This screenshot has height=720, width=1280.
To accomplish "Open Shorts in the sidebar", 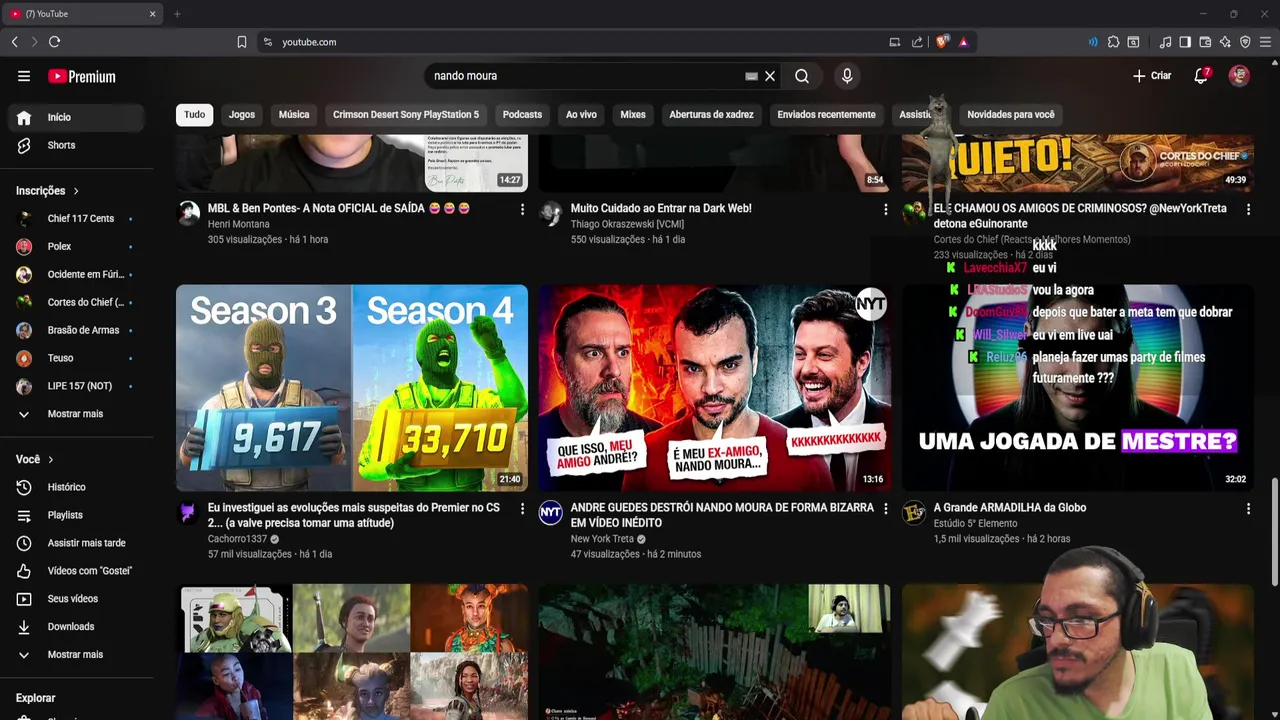I will click(76, 145).
